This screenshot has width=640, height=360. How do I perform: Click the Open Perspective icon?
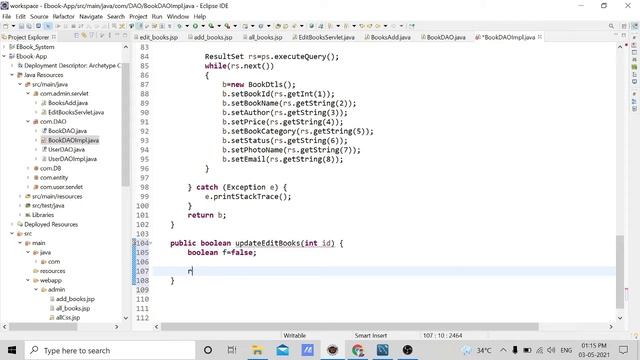click(x=624, y=26)
